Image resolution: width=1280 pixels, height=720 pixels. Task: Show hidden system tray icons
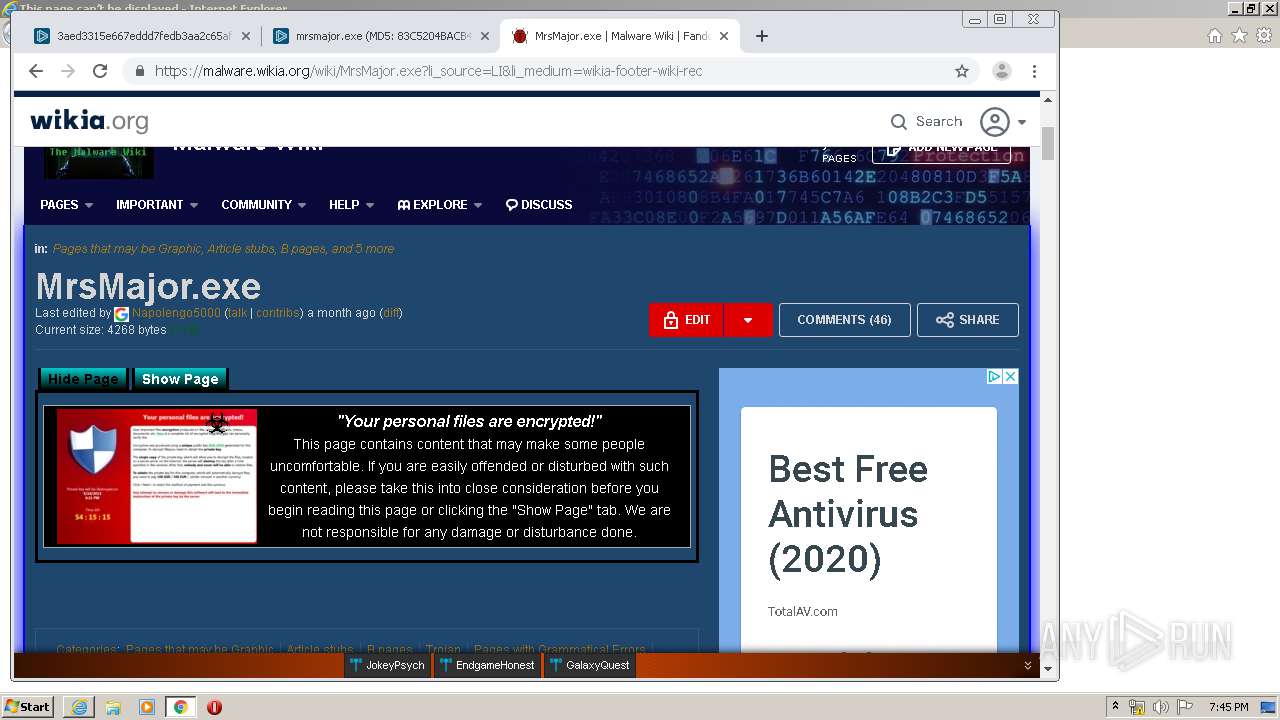(x=1115, y=707)
